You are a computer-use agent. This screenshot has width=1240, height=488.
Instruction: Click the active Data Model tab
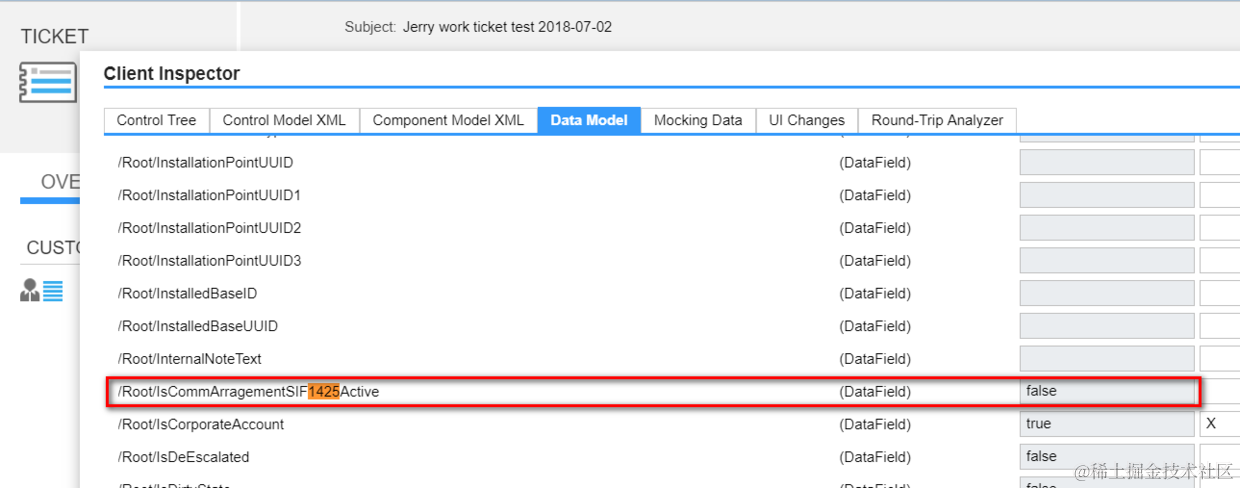pyautogui.click(x=589, y=120)
